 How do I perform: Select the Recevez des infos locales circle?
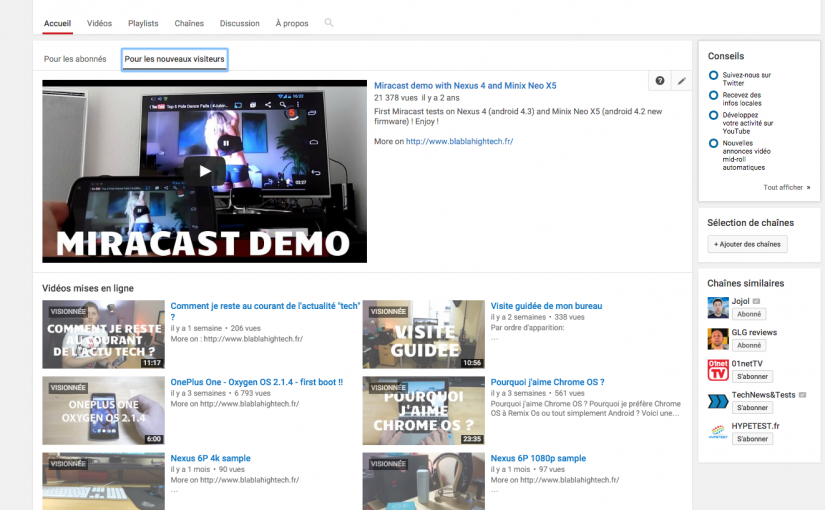click(713, 95)
